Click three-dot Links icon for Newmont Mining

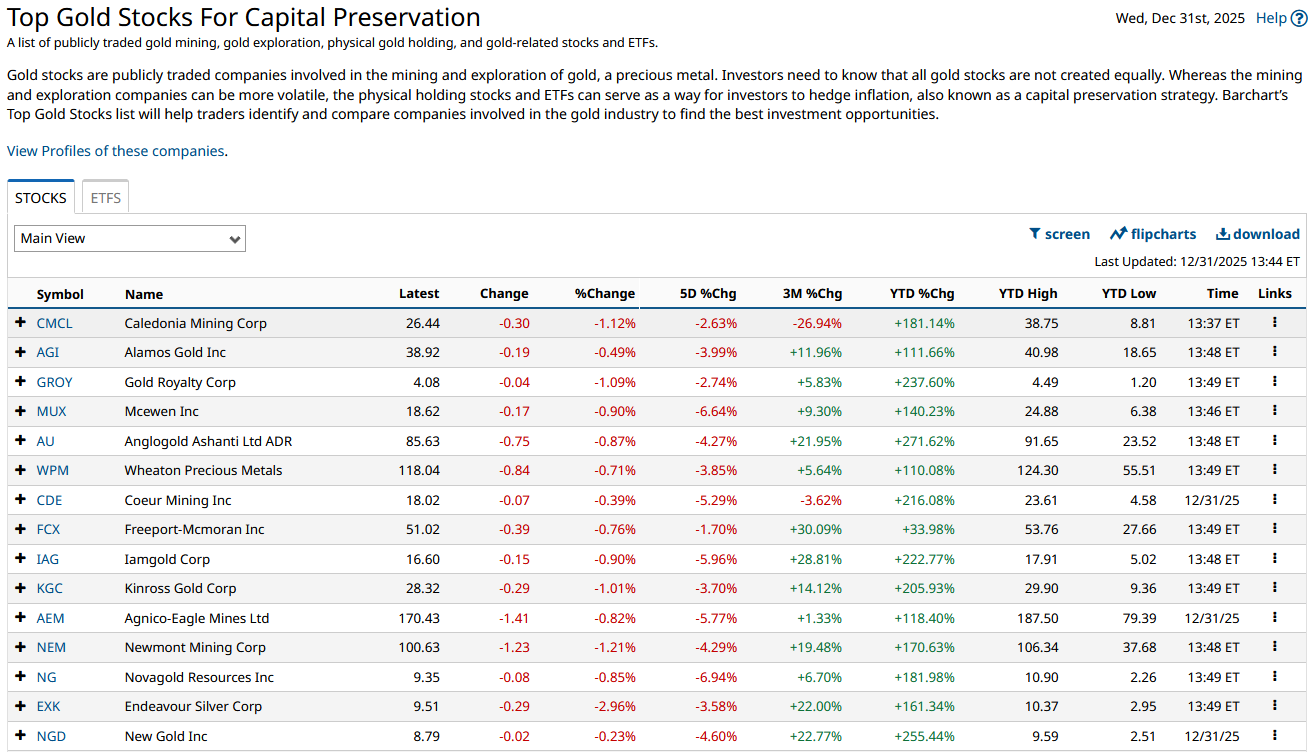(x=1275, y=647)
